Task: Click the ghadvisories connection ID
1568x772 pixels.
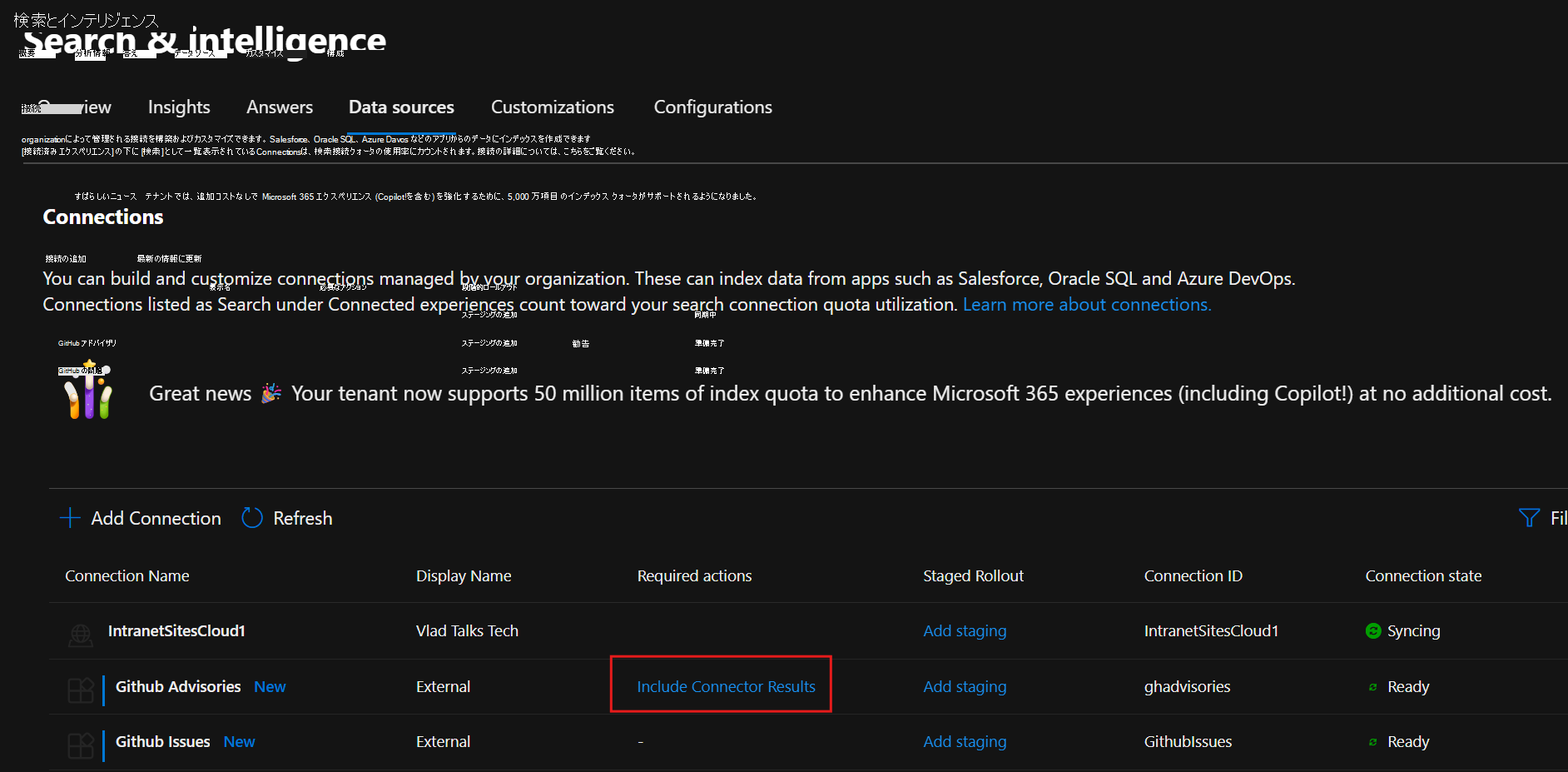Action: tap(1187, 687)
